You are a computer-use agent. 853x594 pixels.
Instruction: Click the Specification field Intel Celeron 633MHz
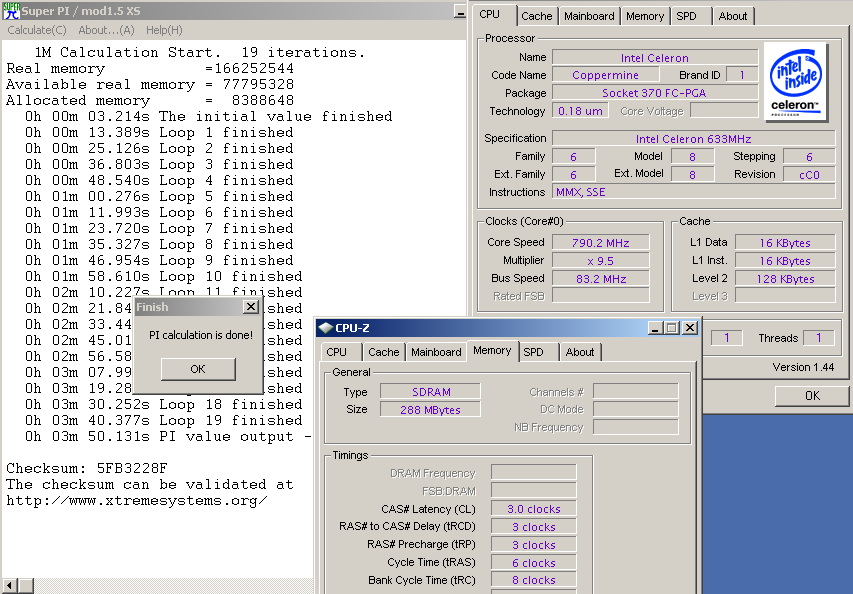pyautogui.click(x=694, y=139)
